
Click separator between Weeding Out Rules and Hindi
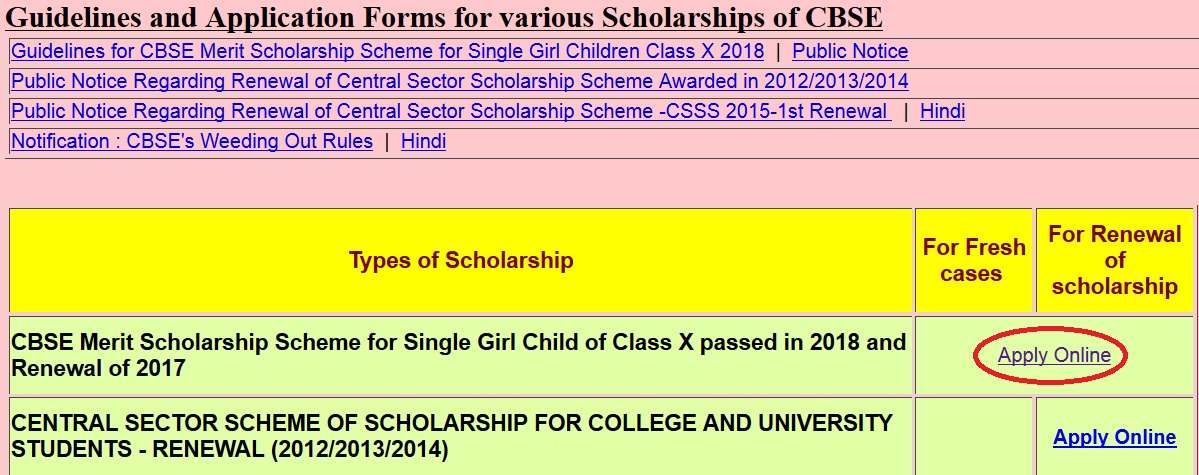pyautogui.click(x=387, y=142)
